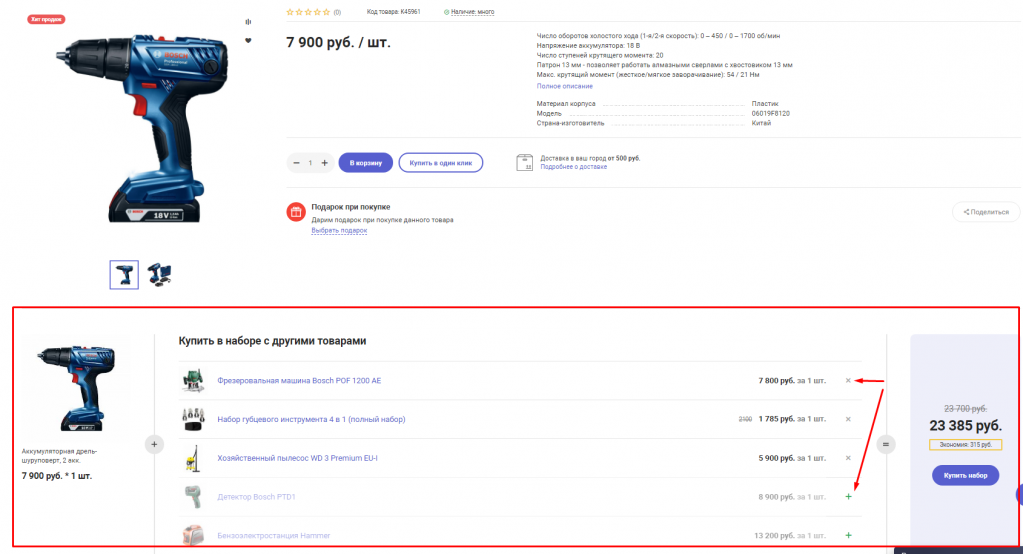This screenshot has height=554, width=1023.
Task: Open Выбрать подарок link
Action: (x=339, y=230)
